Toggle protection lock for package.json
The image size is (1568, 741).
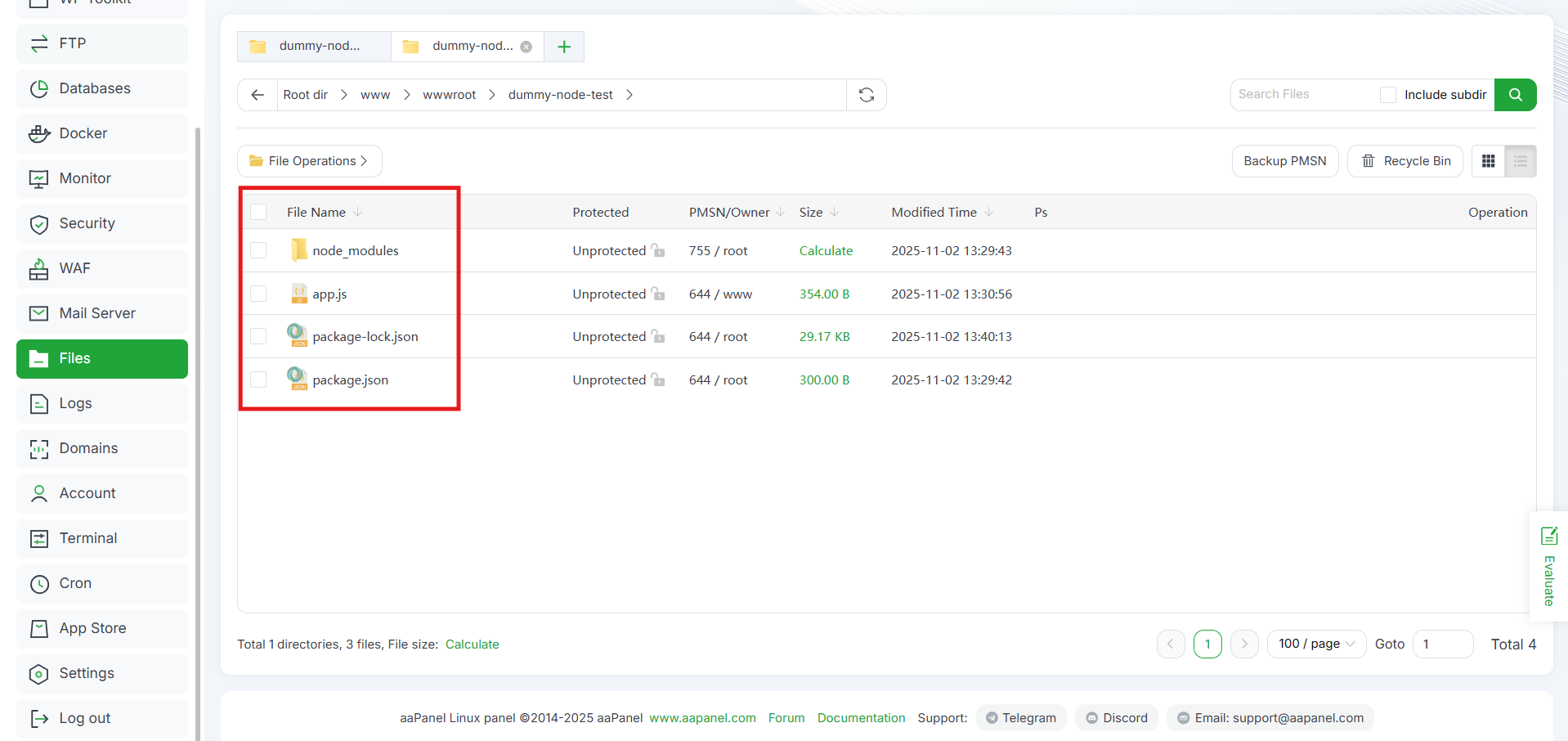tap(658, 379)
